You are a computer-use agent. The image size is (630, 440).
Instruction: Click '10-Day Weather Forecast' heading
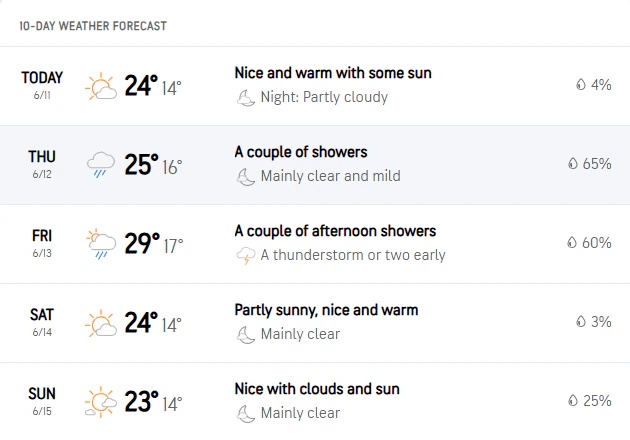point(93,26)
